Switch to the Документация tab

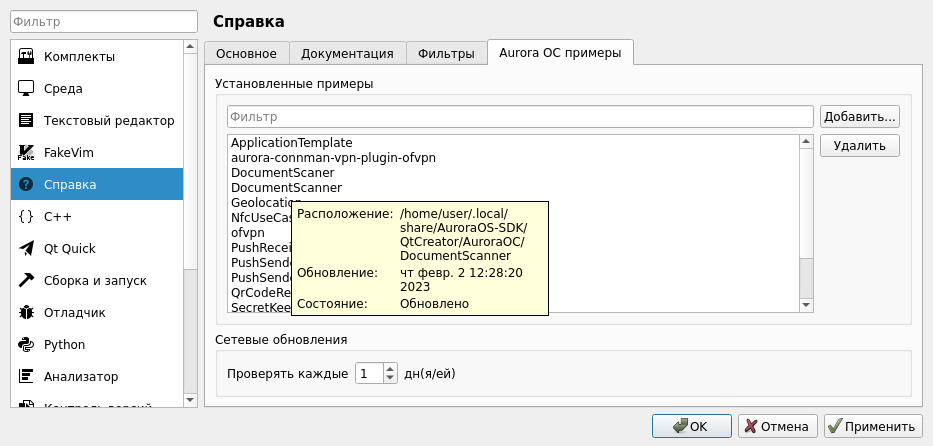[347, 54]
